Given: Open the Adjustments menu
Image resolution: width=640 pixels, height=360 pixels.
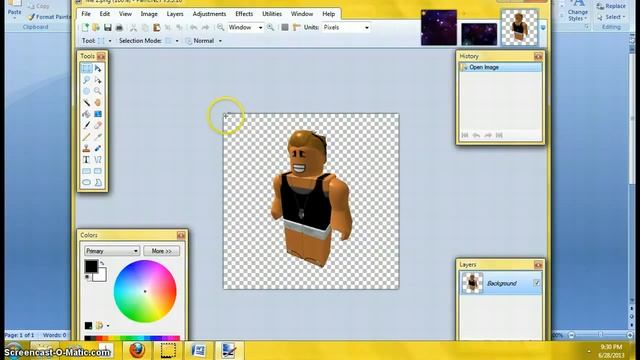Looking at the screenshot, I should point(209,14).
